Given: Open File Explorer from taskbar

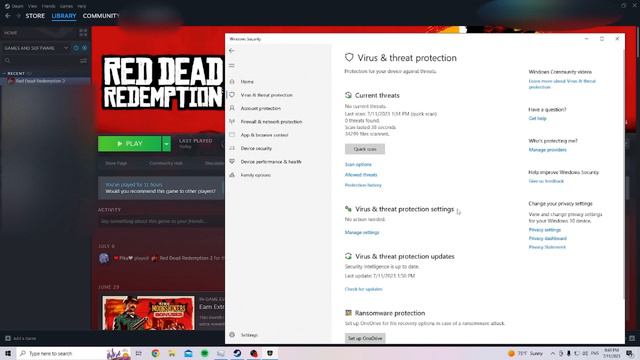Looking at the screenshot, I should coord(172,353).
